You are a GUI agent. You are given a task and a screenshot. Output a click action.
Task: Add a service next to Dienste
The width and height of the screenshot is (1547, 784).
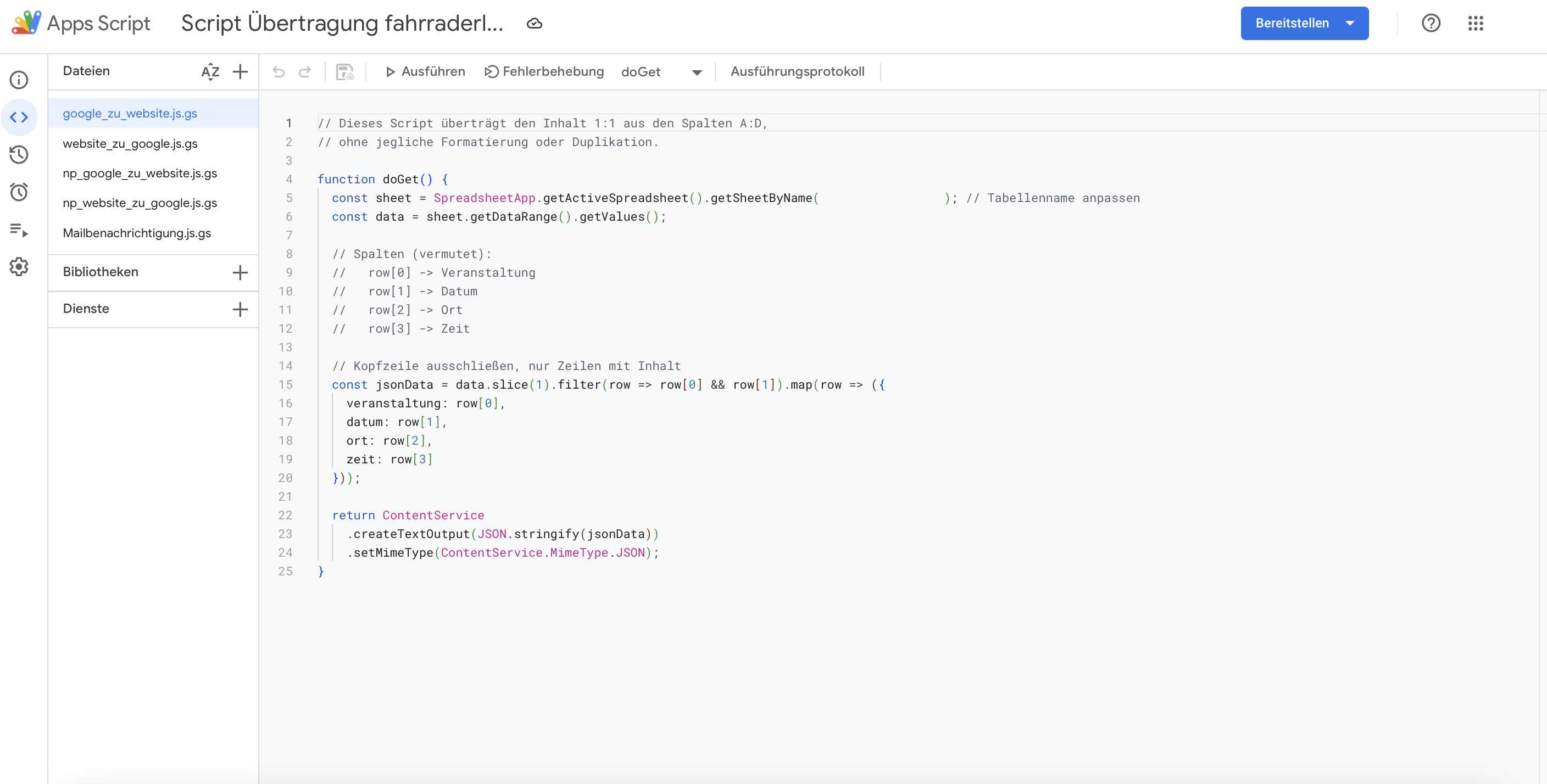[240, 309]
